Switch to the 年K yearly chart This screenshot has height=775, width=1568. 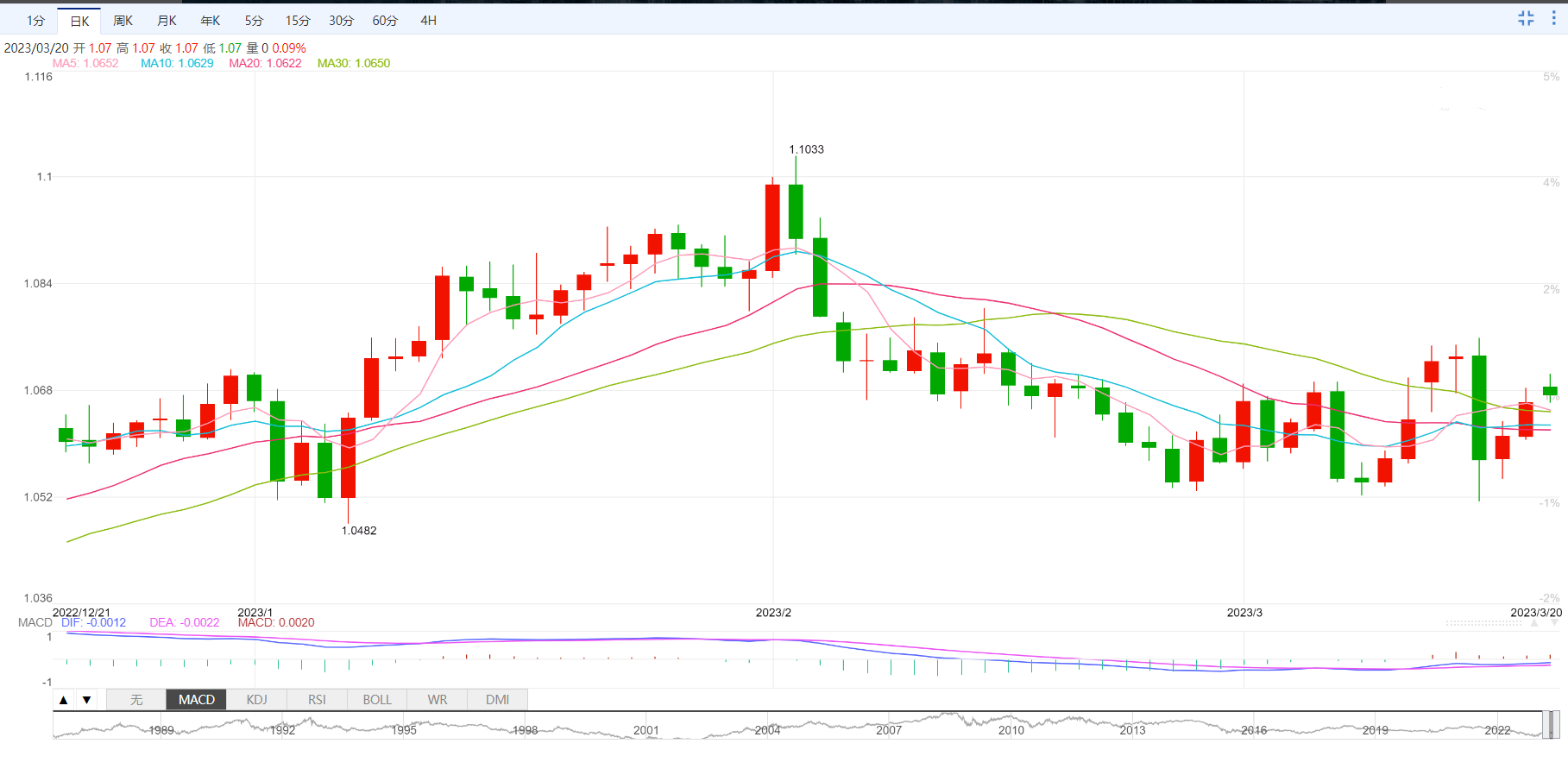coord(211,21)
